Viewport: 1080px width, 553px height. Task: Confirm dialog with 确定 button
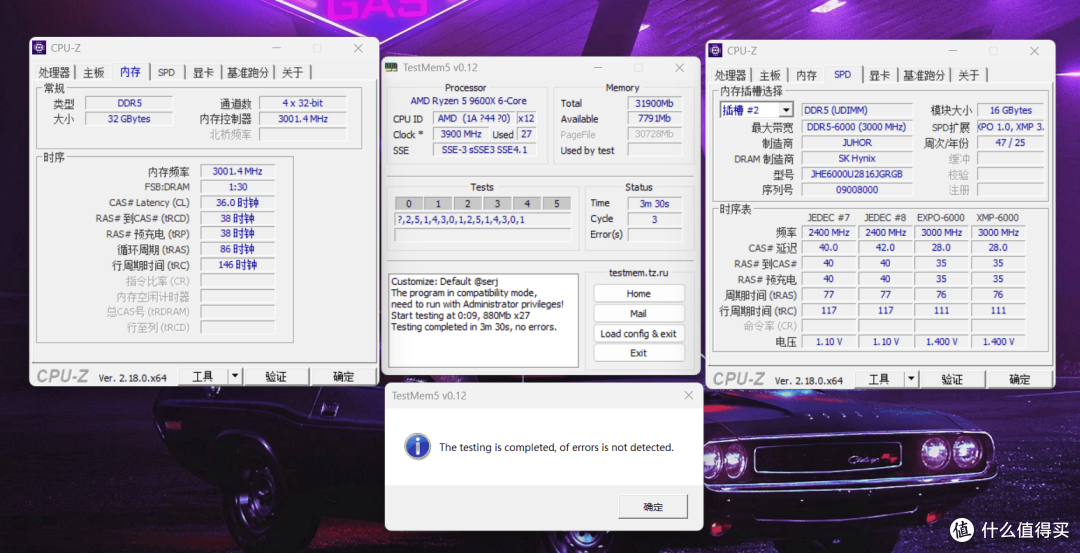(x=653, y=507)
